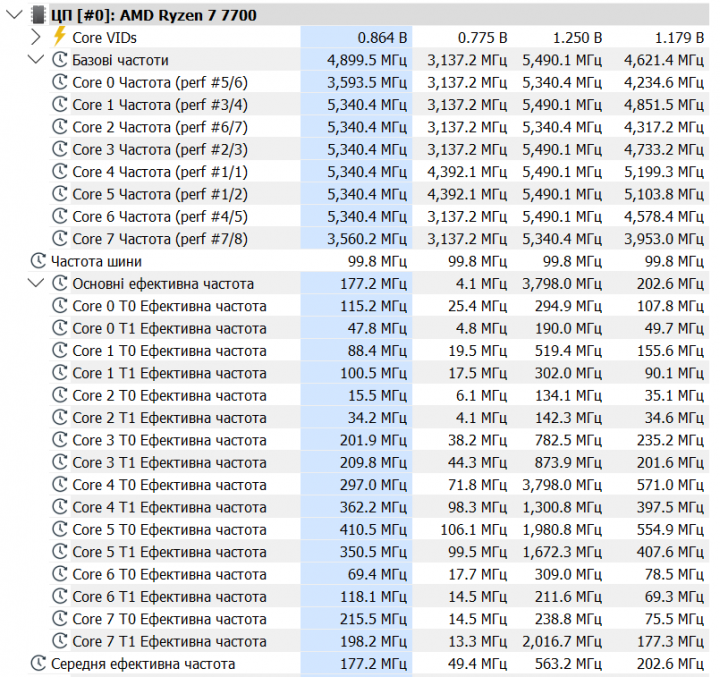Click clock icon beside Середня ефективна частота

point(38,663)
